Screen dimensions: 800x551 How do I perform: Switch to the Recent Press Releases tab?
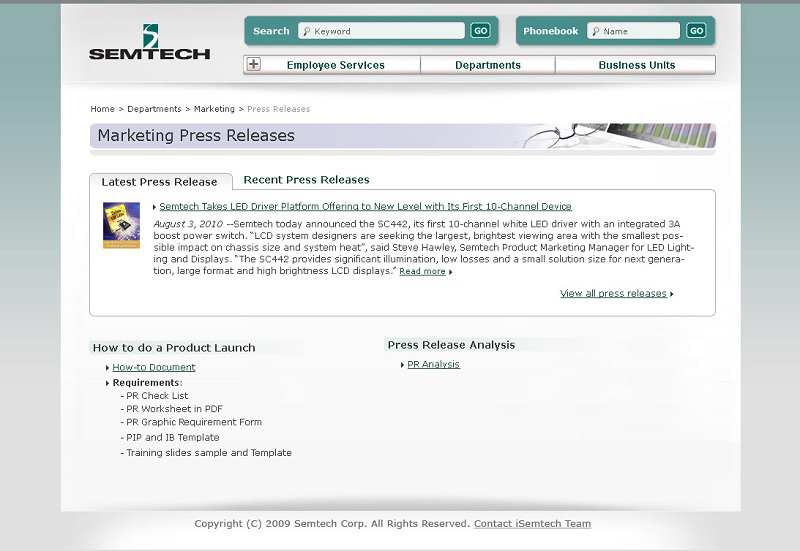click(306, 180)
